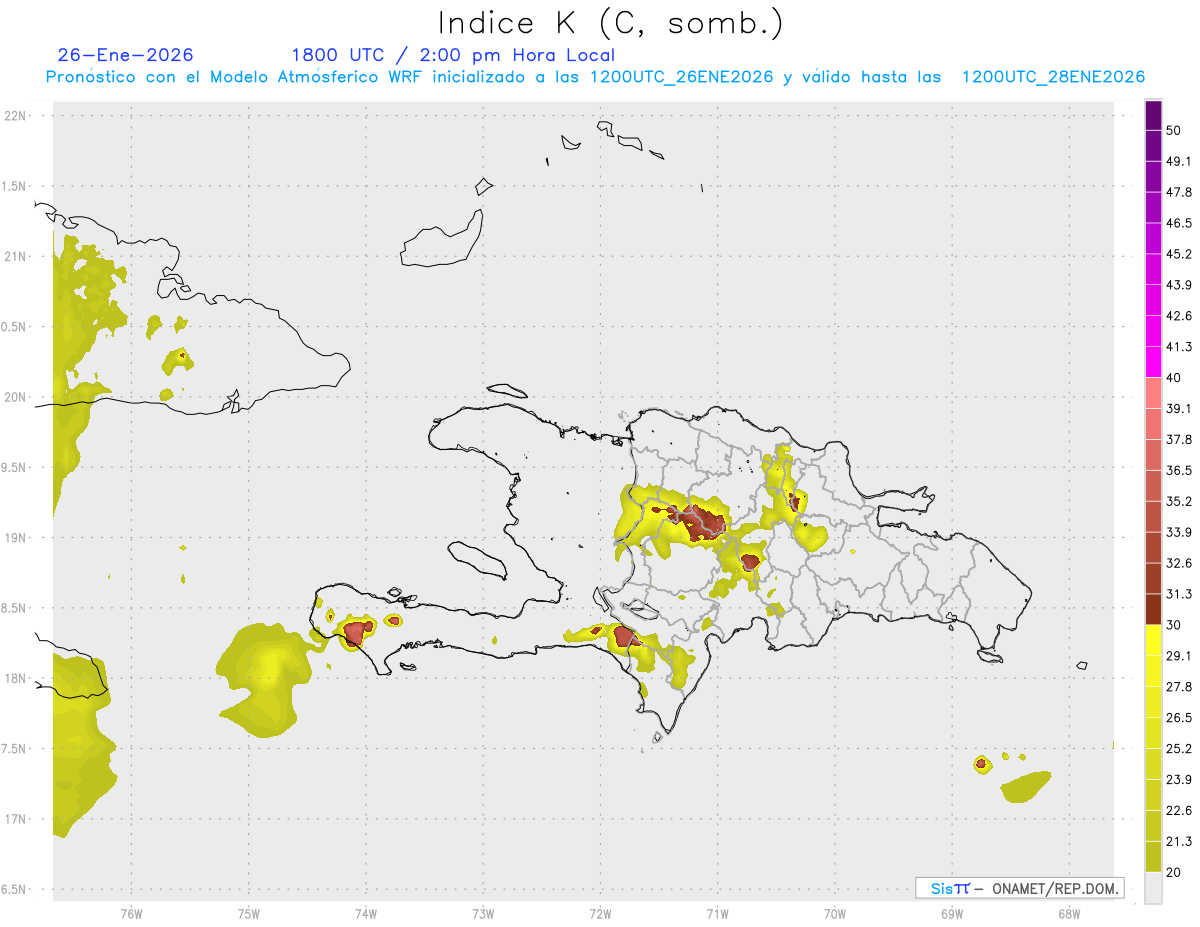The image size is (1200, 927).
Task: Click the "41.3" color scale value
Action: point(1179,347)
